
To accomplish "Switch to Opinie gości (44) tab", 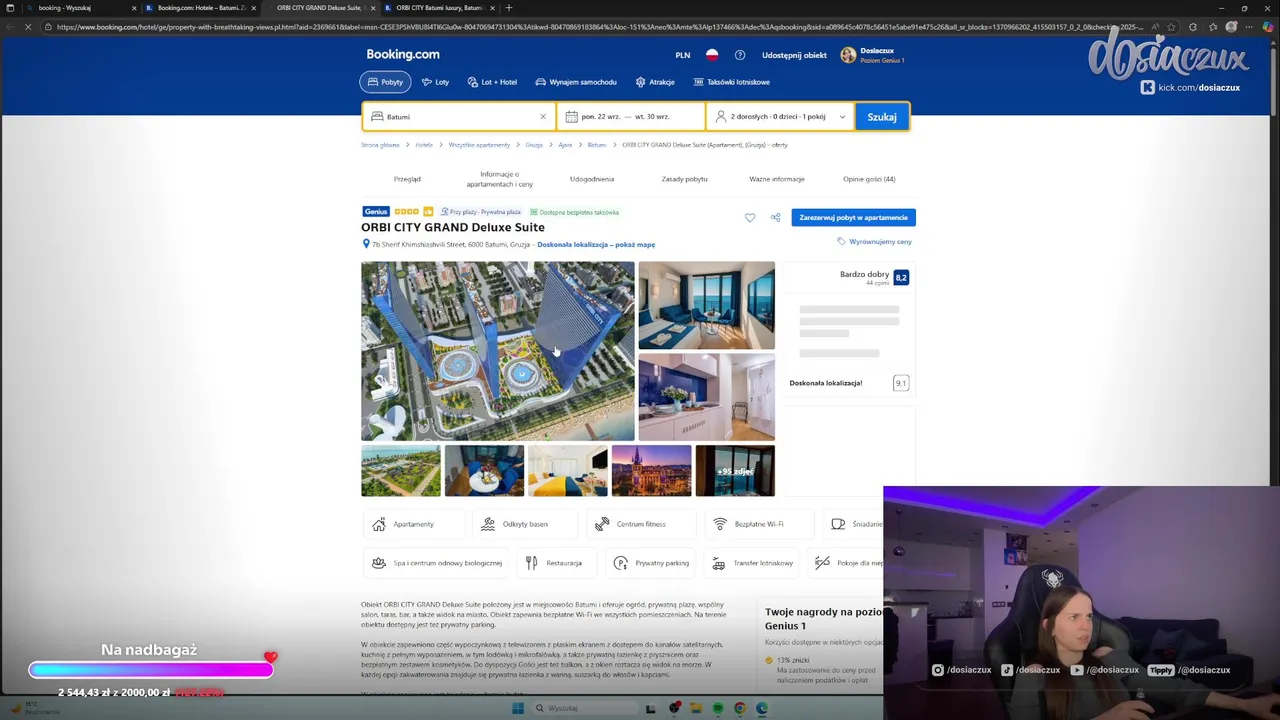I will (869, 179).
